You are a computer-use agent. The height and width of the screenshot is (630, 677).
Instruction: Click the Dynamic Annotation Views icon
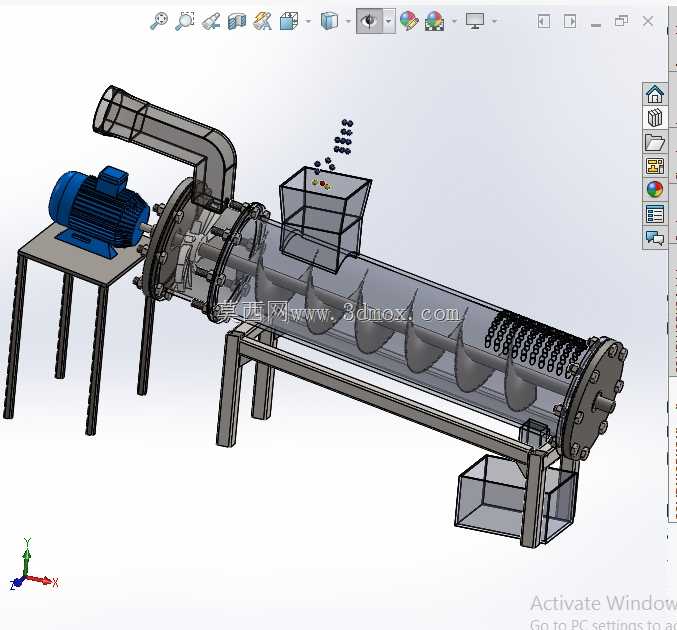coord(263,21)
